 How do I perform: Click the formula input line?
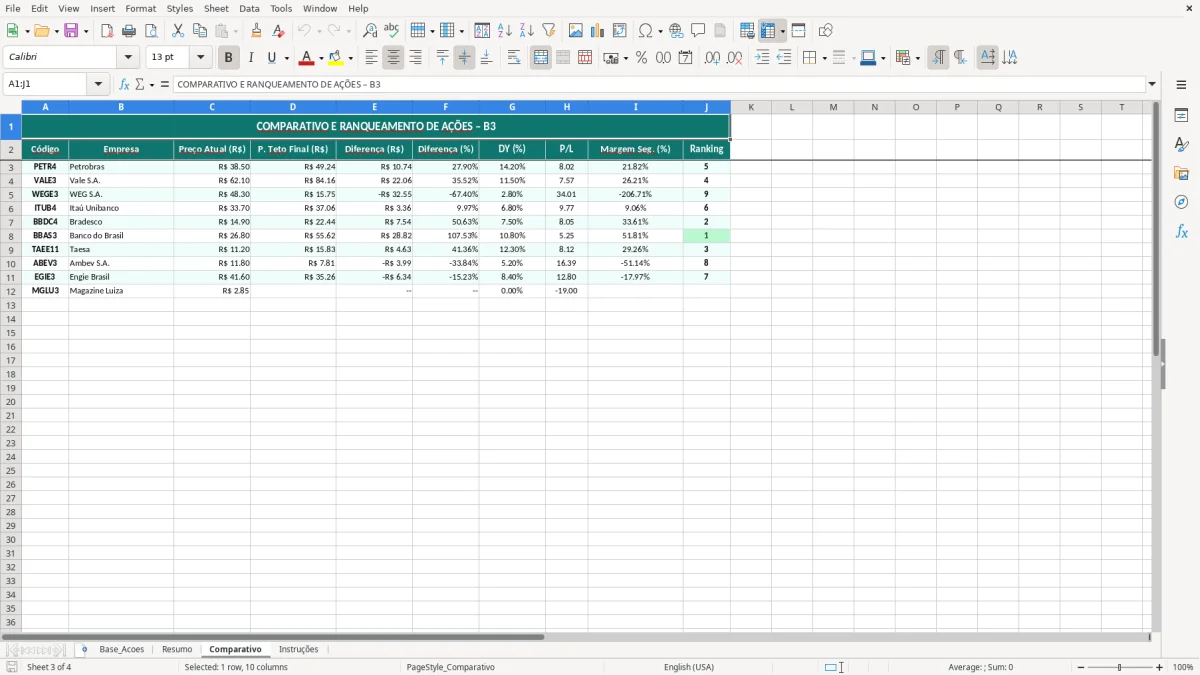(660, 85)
